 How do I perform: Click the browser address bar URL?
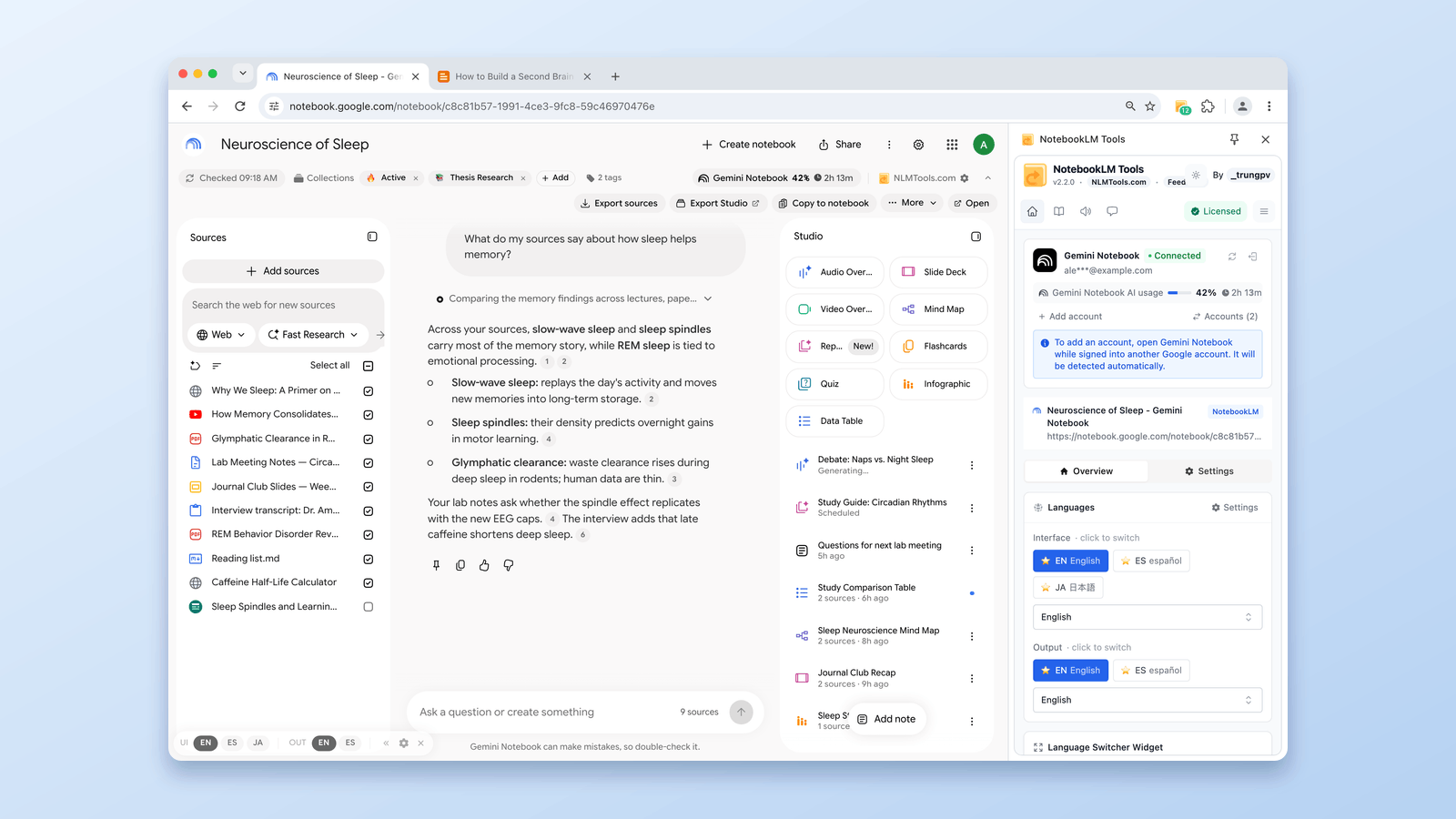pos(471,106)
